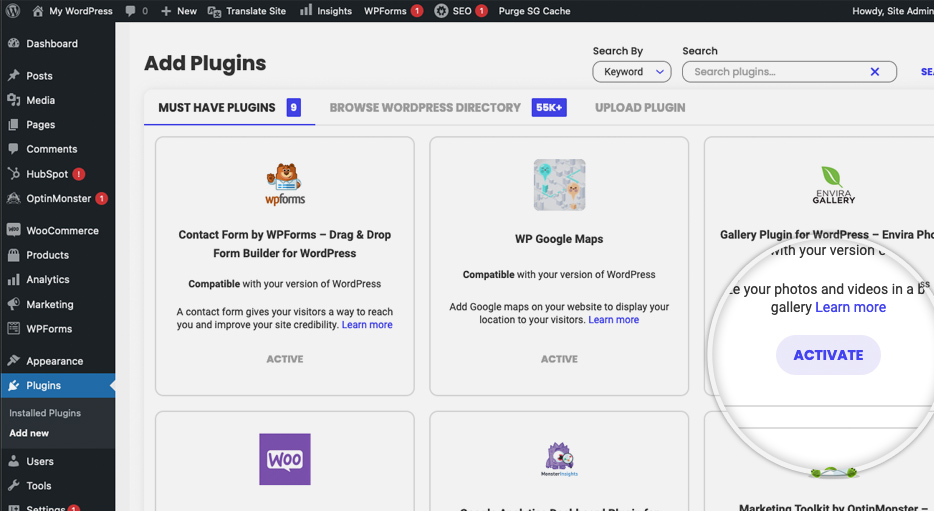
Task: Open Translate Site from admin bar
Action: click(247, 11)
